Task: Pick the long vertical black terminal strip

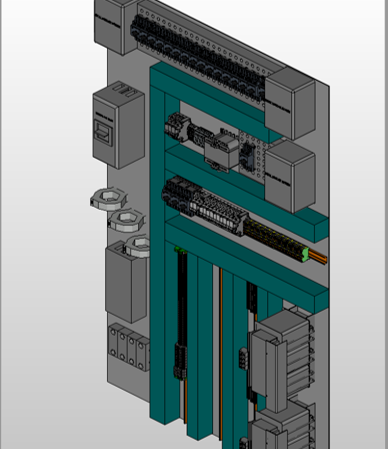Action: 182,313
